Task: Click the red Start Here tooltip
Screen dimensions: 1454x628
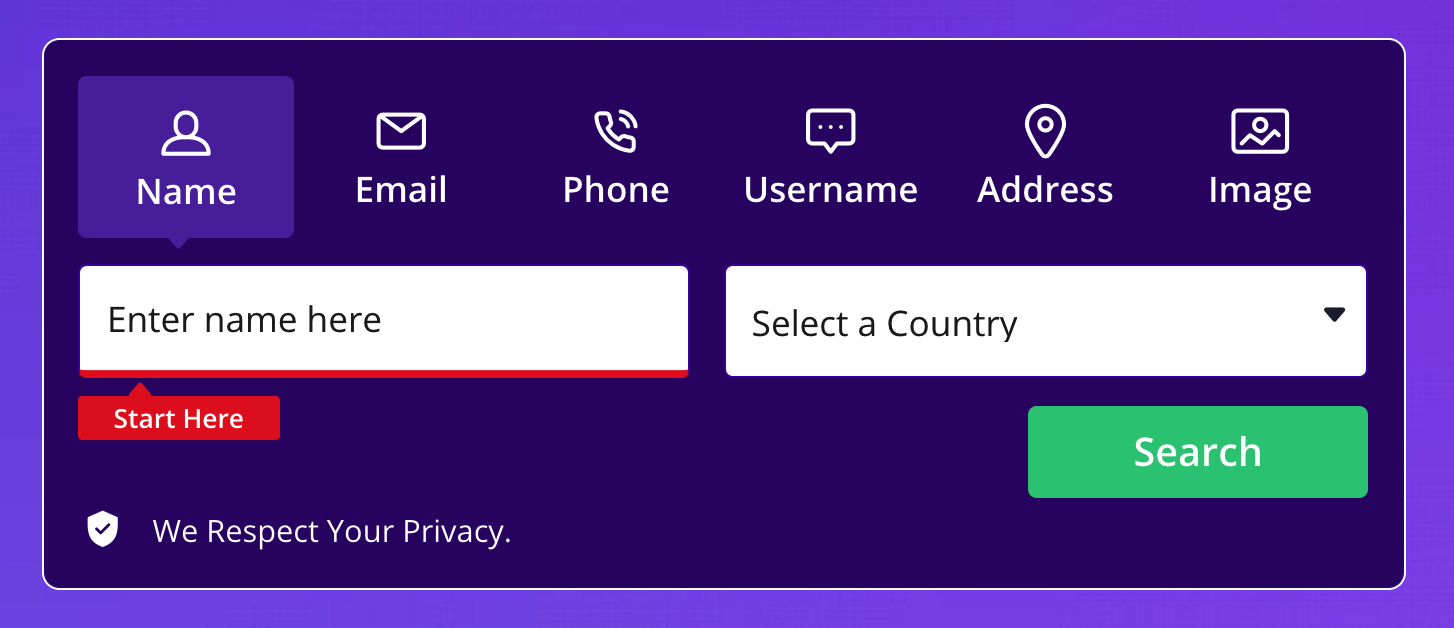Action: [179, 418]
